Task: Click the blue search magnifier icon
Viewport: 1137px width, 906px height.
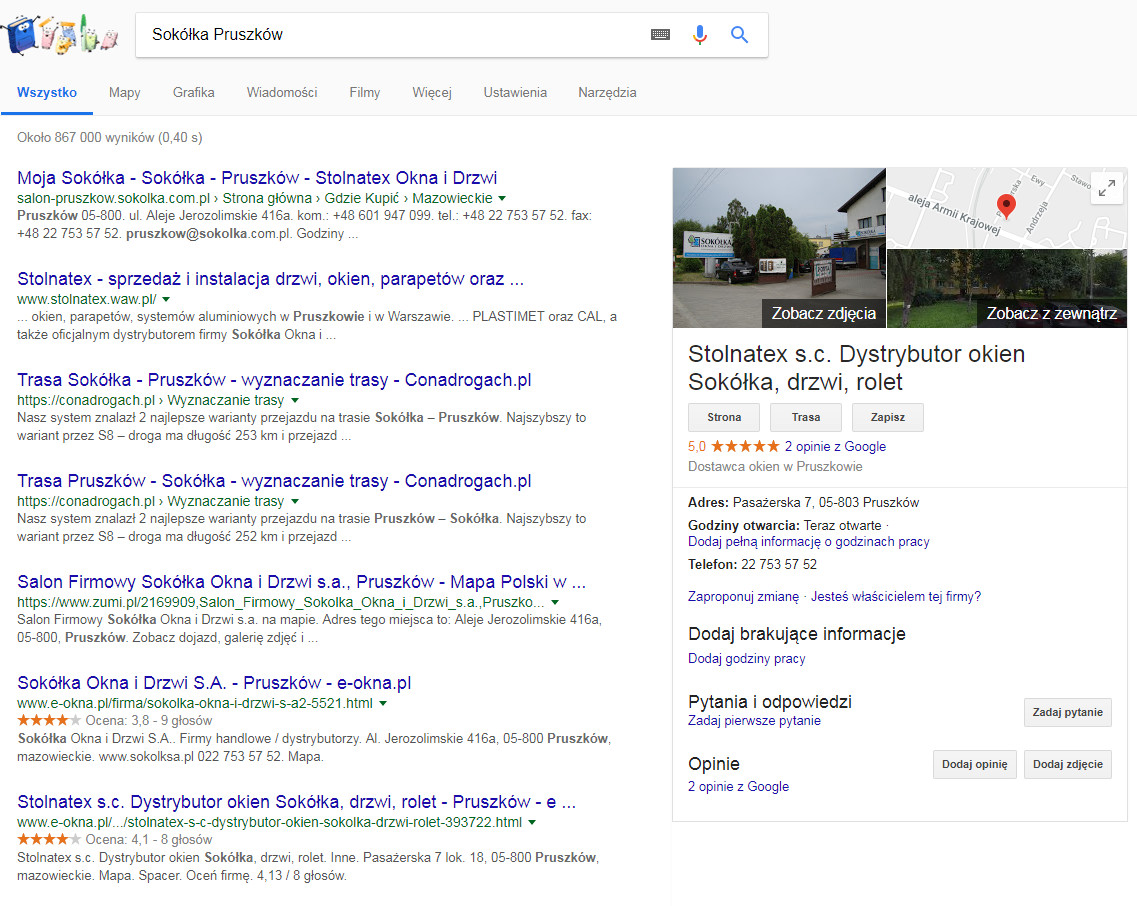Action: (x=739, y=34)
